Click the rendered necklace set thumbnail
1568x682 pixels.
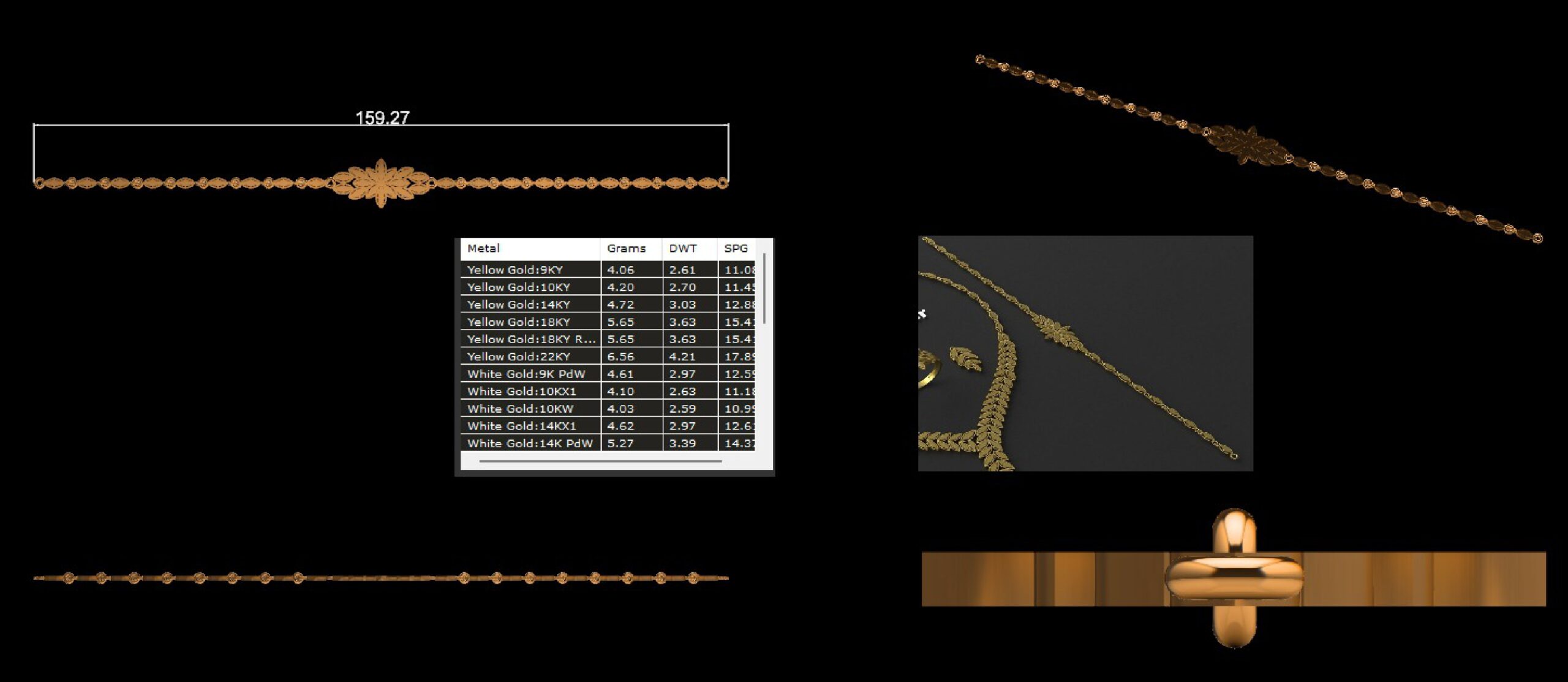click(1085, 354)
